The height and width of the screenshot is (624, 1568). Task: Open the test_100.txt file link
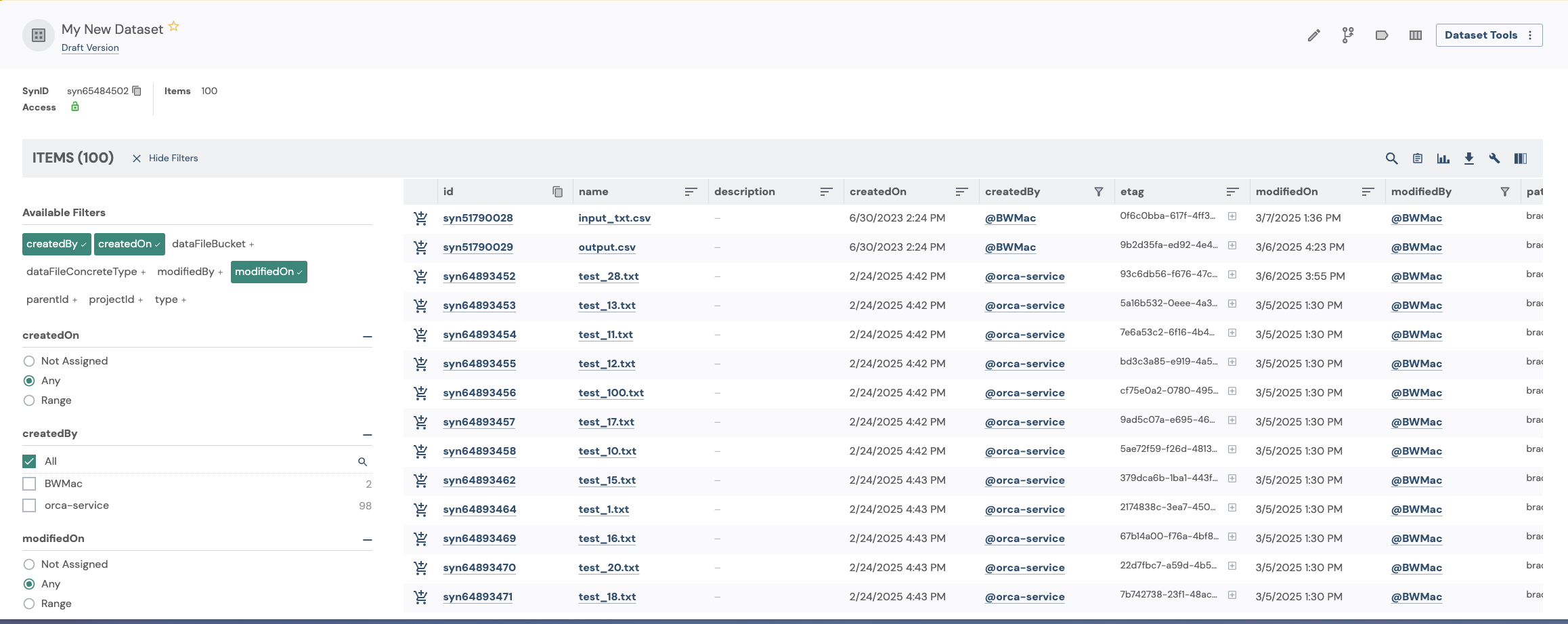pos(610,392)
